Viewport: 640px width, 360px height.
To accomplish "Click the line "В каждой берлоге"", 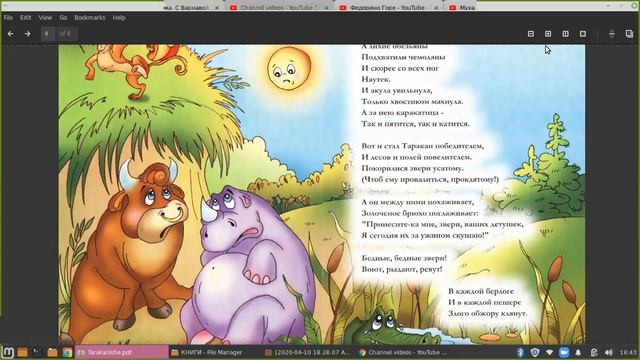I will click(x=481, y=291).
